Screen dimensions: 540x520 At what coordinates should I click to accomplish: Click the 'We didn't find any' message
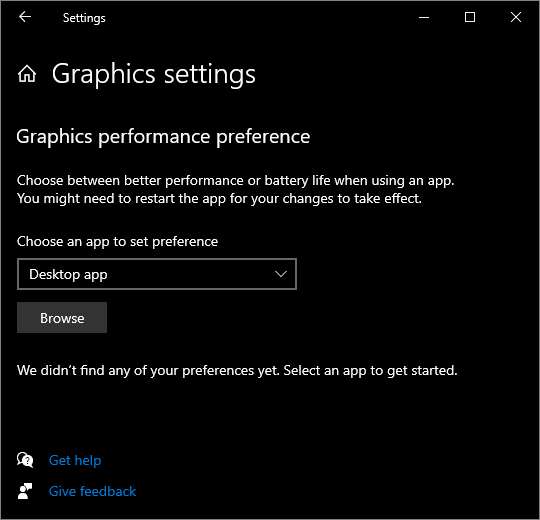click(x=237, y=371)
